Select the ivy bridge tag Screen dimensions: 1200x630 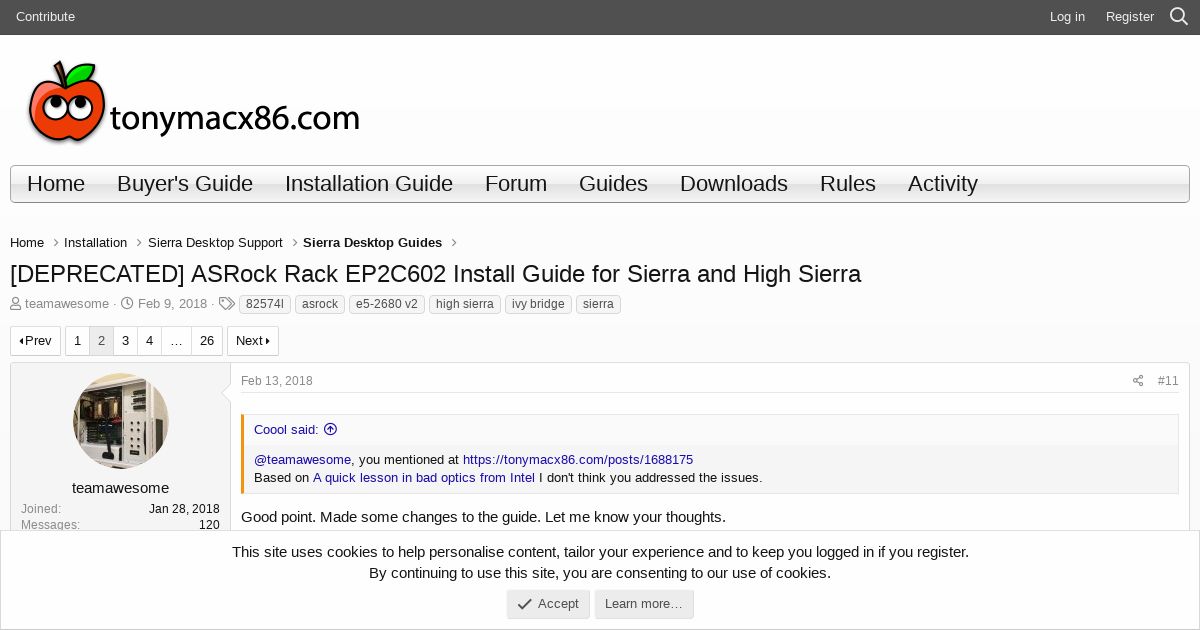[538, 304]
